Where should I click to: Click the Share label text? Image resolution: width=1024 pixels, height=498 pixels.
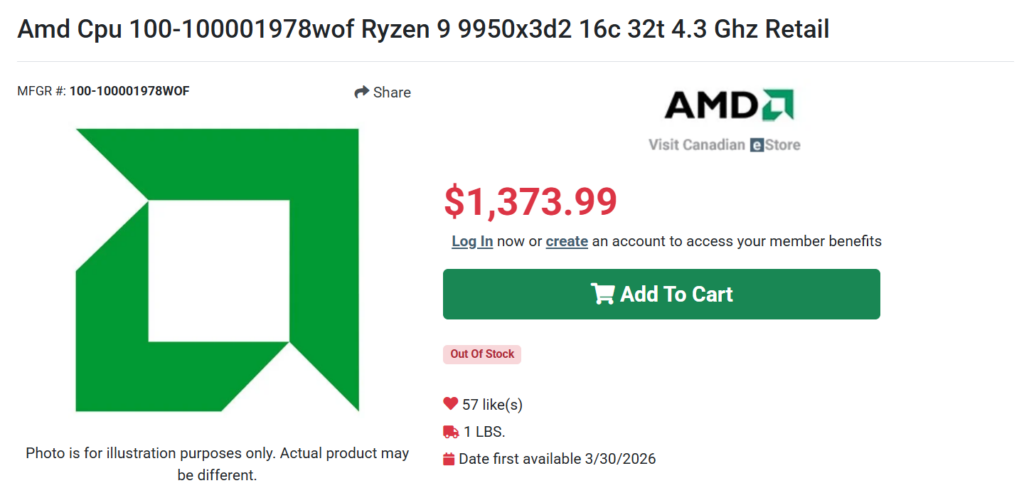[x=392, y=92]
